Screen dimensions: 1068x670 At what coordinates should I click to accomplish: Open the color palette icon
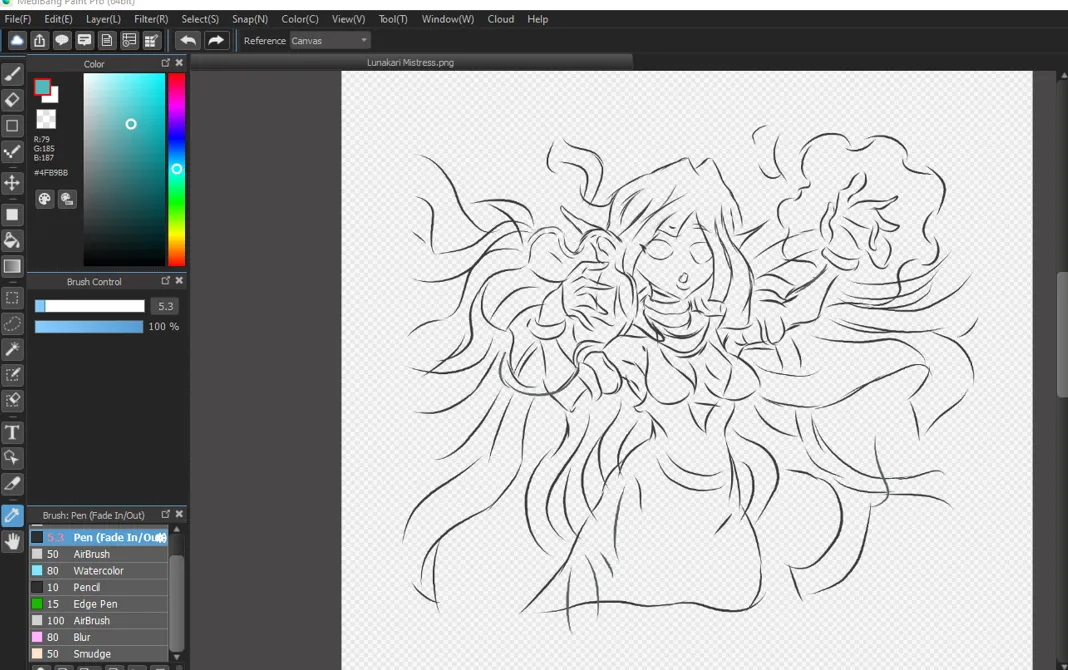click(44, 199)
